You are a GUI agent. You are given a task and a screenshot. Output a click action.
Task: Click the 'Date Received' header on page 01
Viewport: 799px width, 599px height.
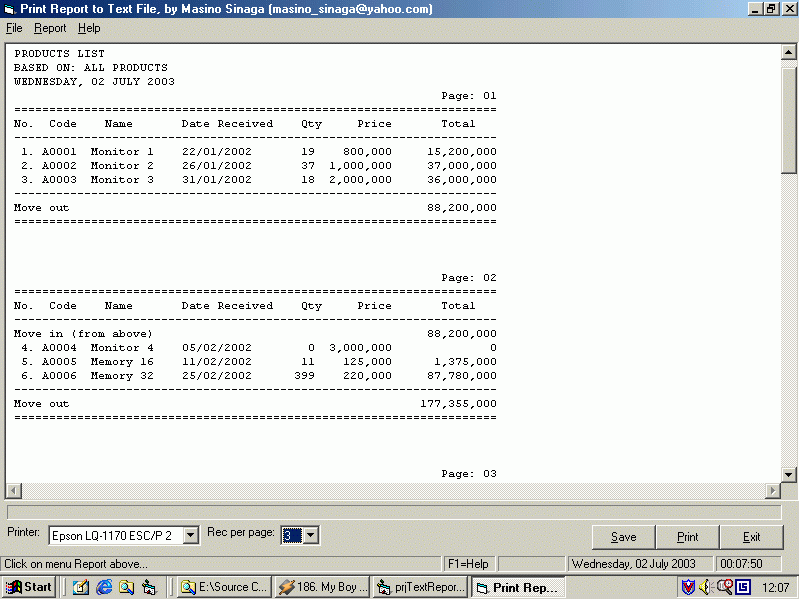pos(227,124)
